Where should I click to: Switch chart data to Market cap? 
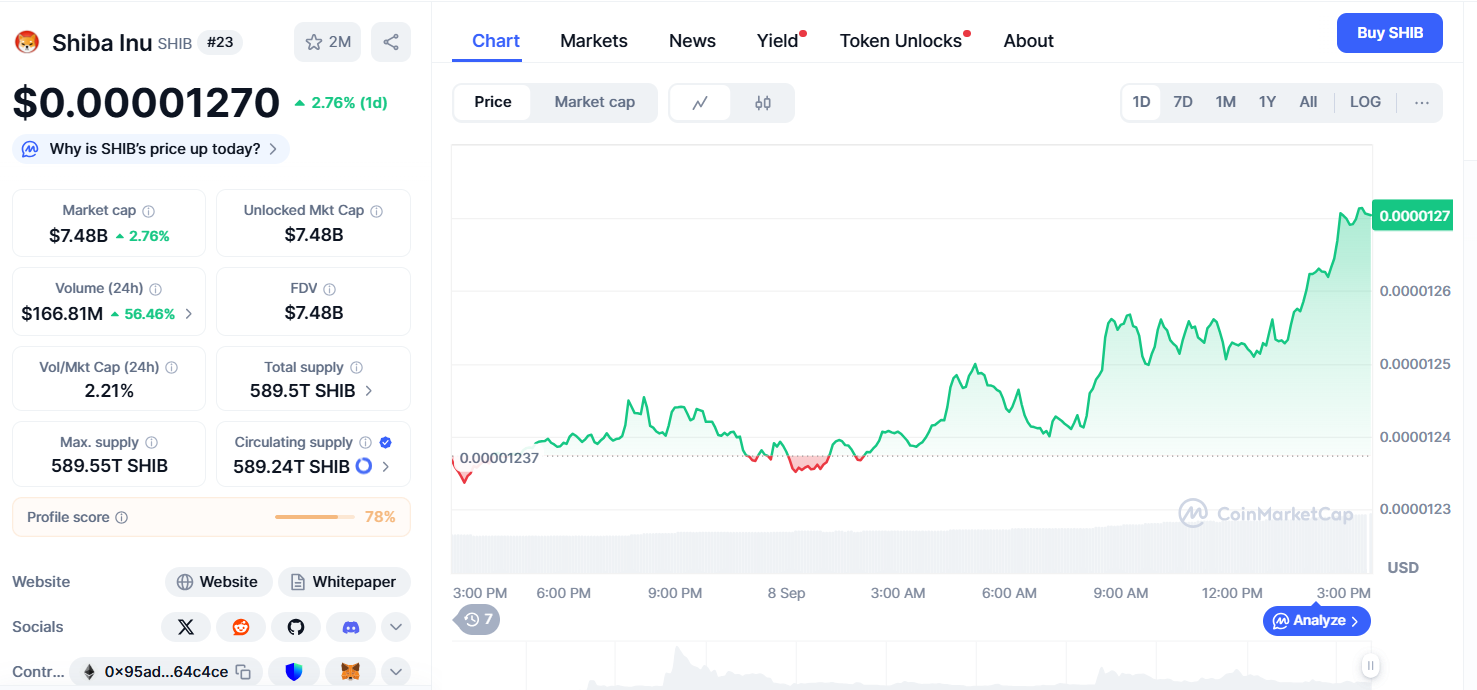coord(595,102)
